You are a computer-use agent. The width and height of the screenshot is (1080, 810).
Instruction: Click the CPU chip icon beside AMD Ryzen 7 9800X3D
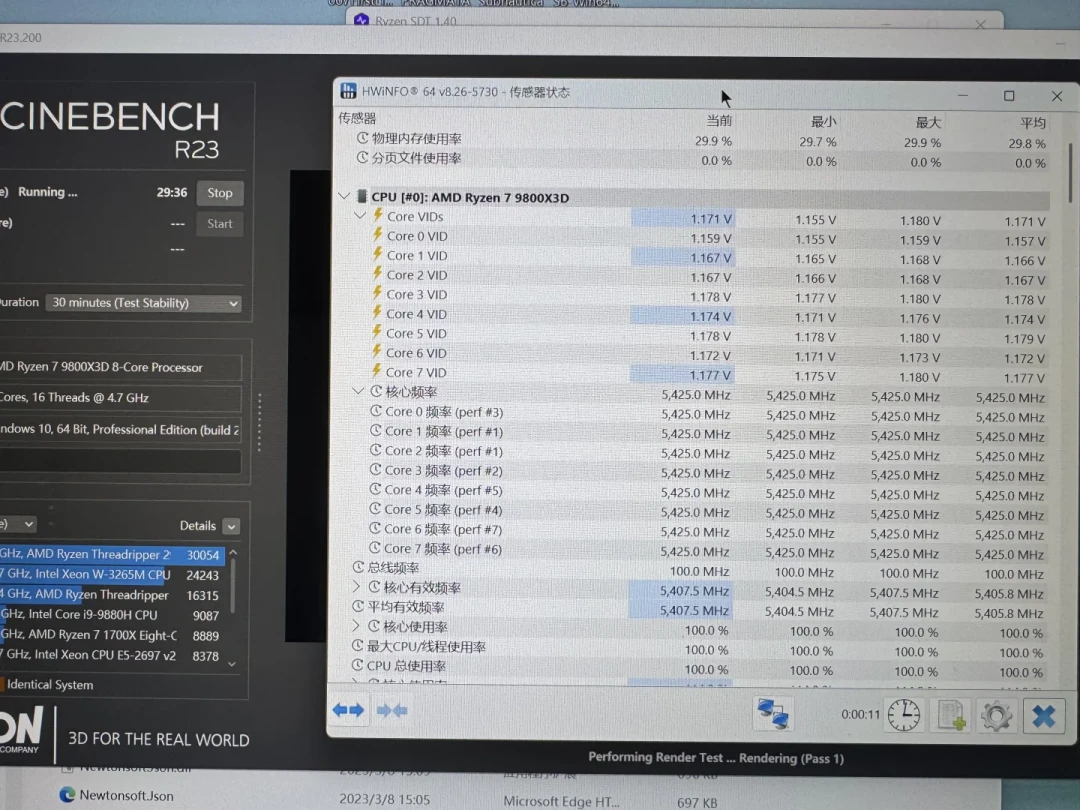pyautogui.click(x=361, y=197)
